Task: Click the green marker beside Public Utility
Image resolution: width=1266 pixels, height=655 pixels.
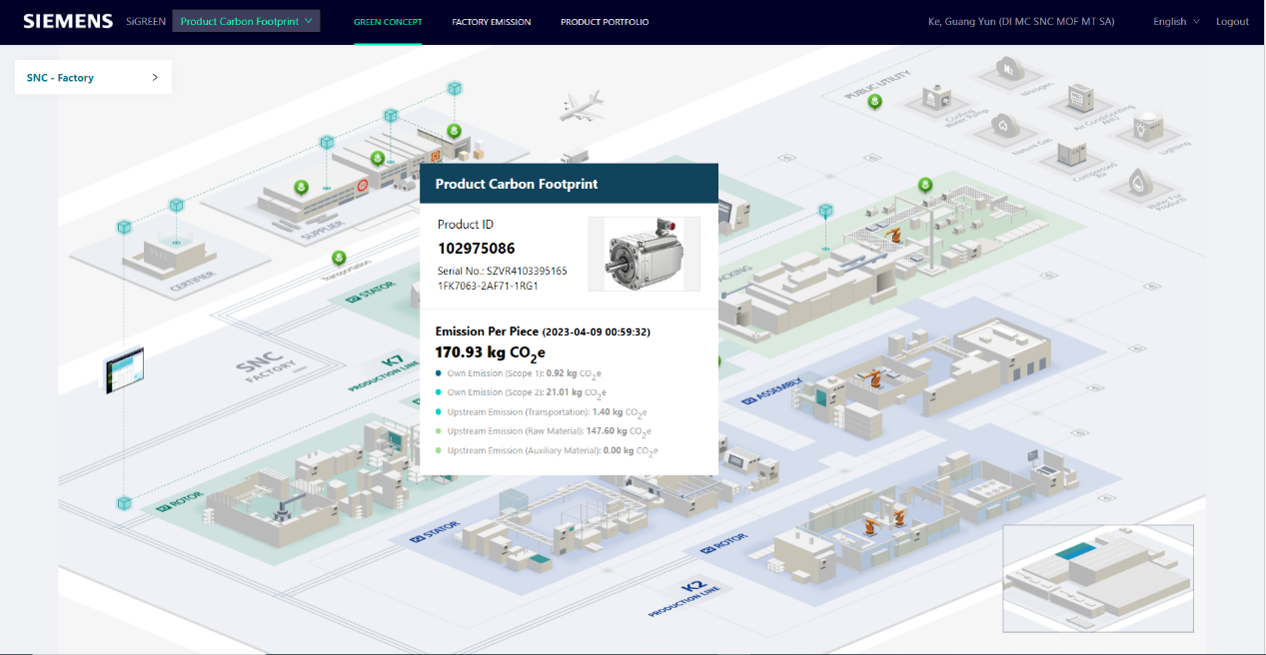Action: [x=875, y=102]
